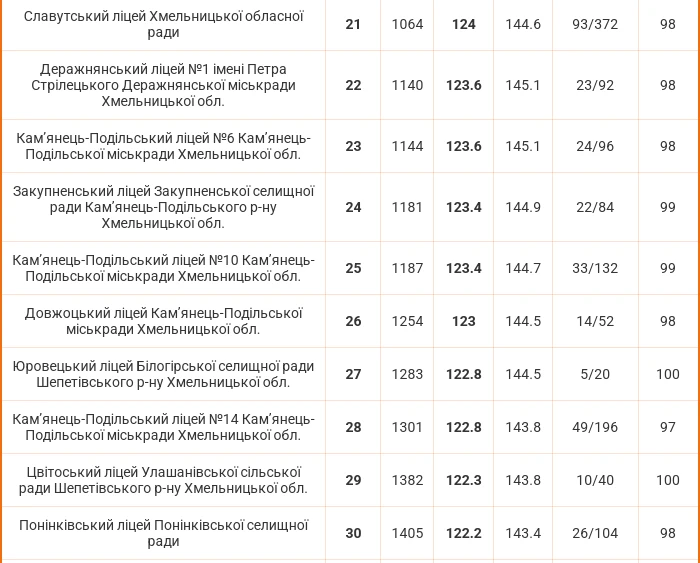
Task: Select the rank cell showing 29
Action: pos(353,480)
